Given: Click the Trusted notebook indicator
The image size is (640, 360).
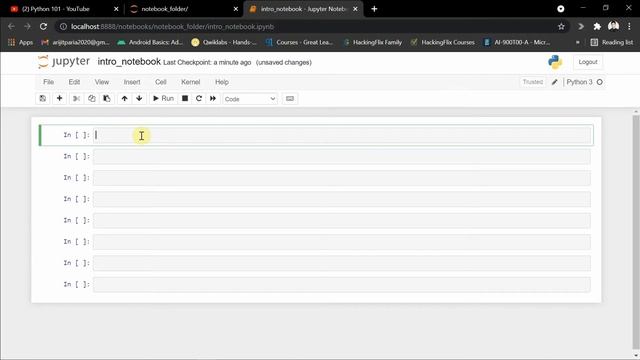Looking at the screenshot, I should 533,82.
